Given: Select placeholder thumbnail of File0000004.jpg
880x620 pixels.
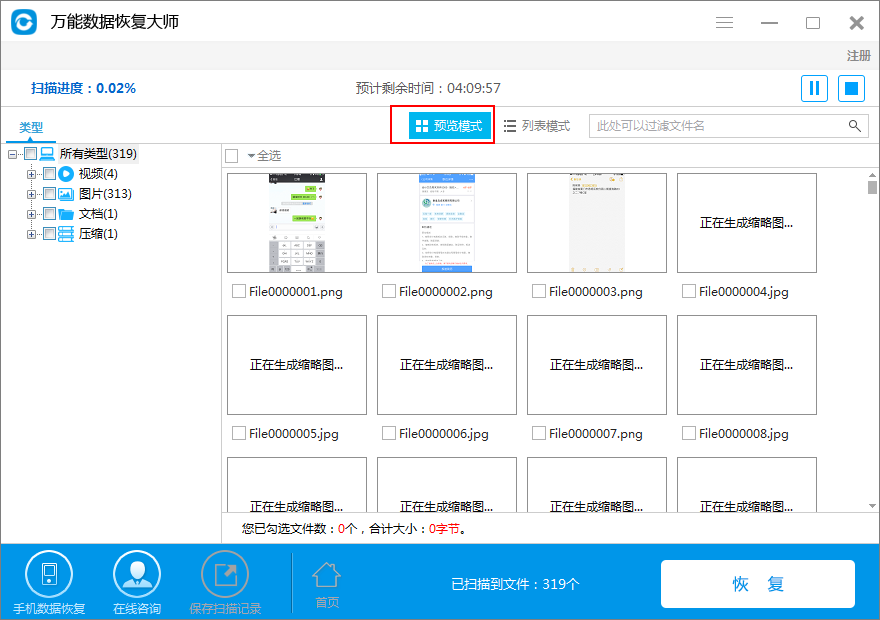Looking at the screenshot, I should tap(746, 223).
